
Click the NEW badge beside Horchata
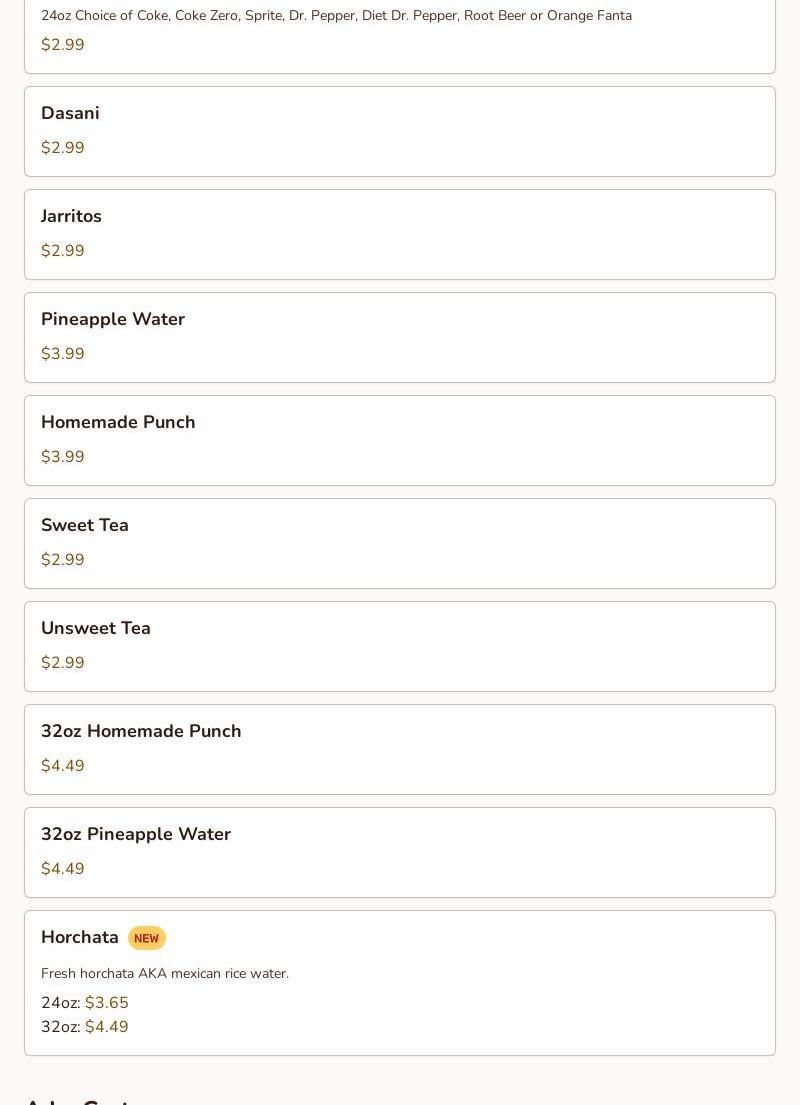coord(147,938)
